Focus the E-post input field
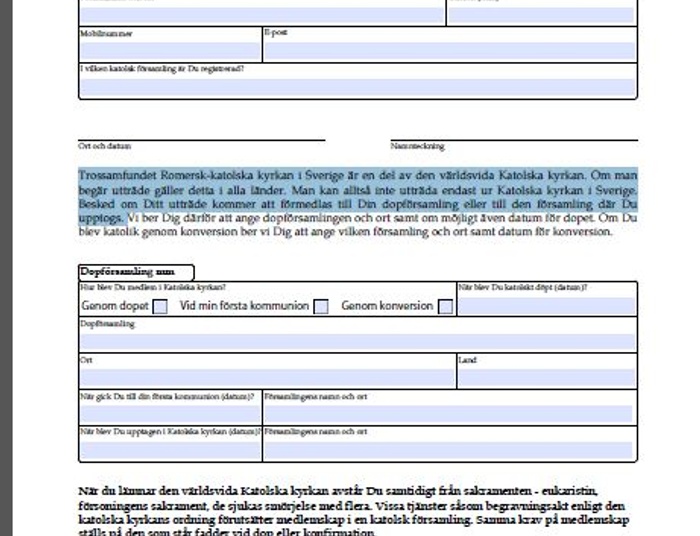The image size is (700, 536). pos(448,50)
